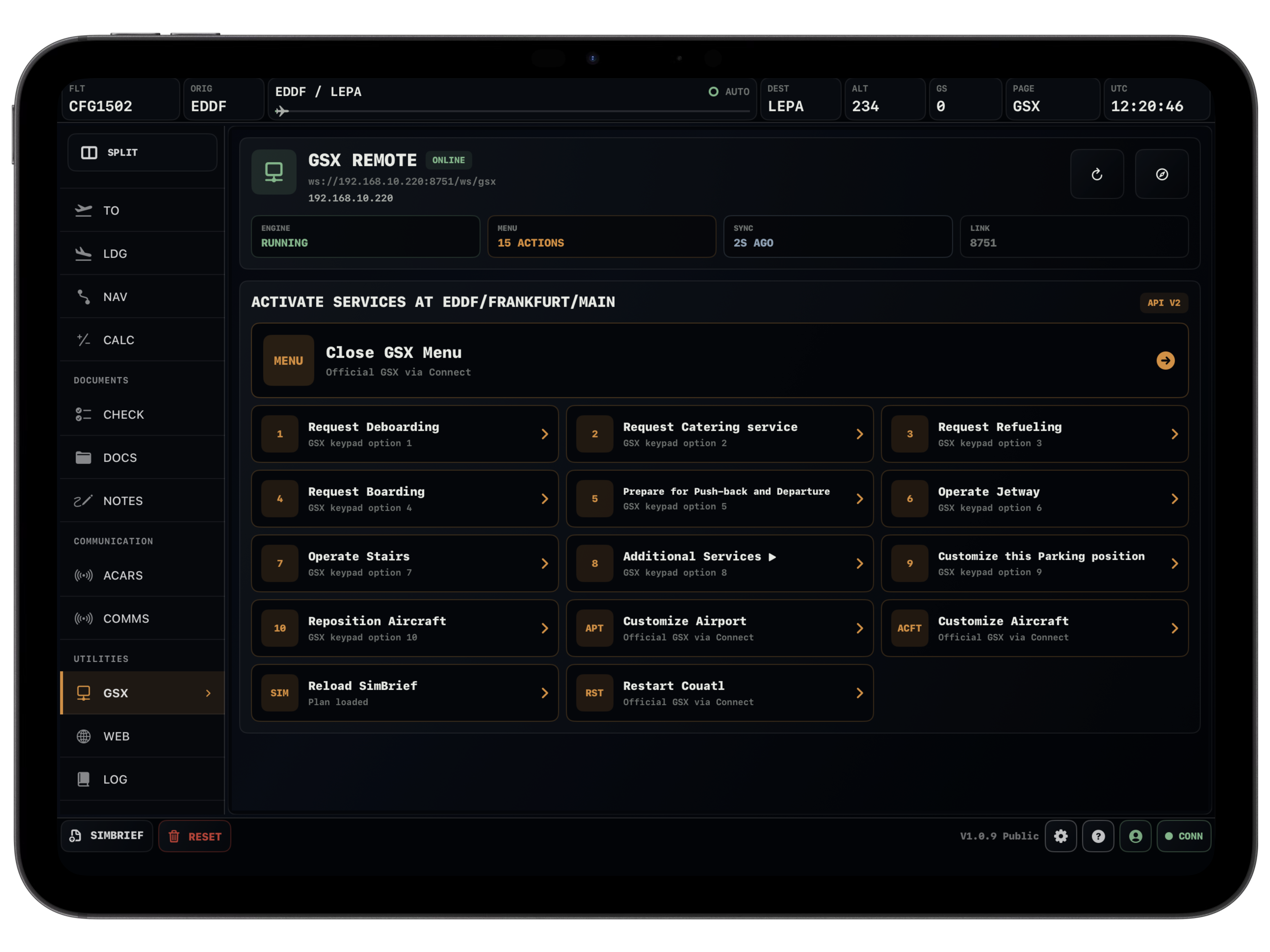Click the SYNC 2S AGO tile
This screenshot has width=1270, height=952.
(x=838, y=237)
